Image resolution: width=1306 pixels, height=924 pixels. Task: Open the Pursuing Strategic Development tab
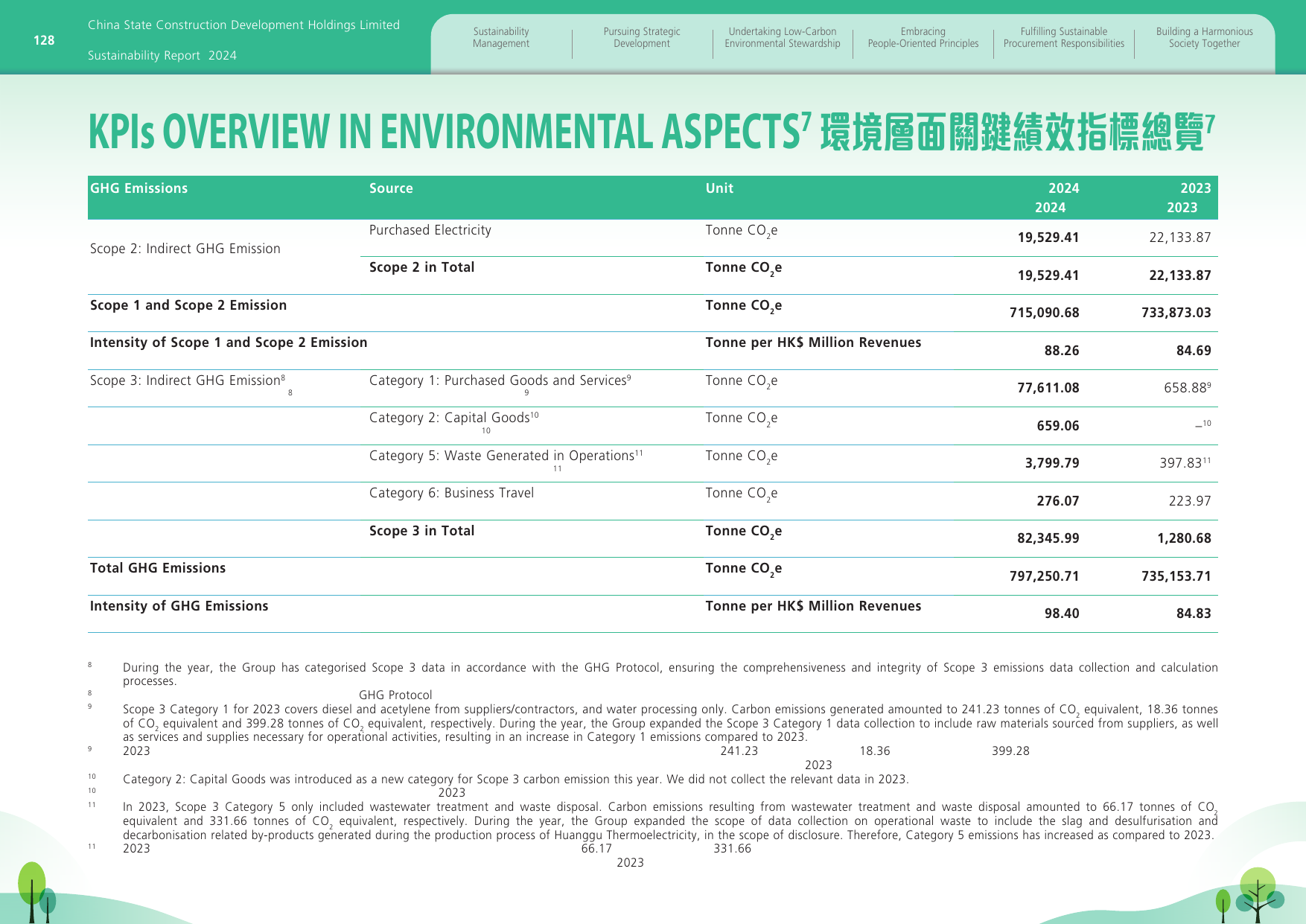[x=642, y=38]
